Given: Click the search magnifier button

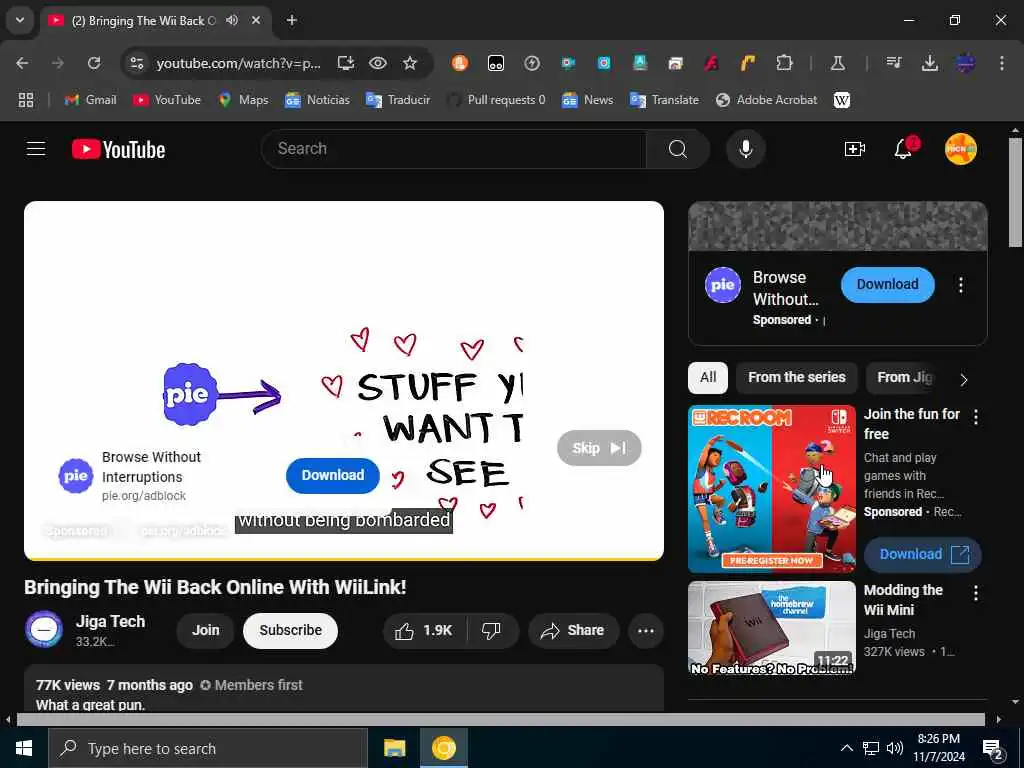Looking at the screenshot, I should click(x=677, y=149).
